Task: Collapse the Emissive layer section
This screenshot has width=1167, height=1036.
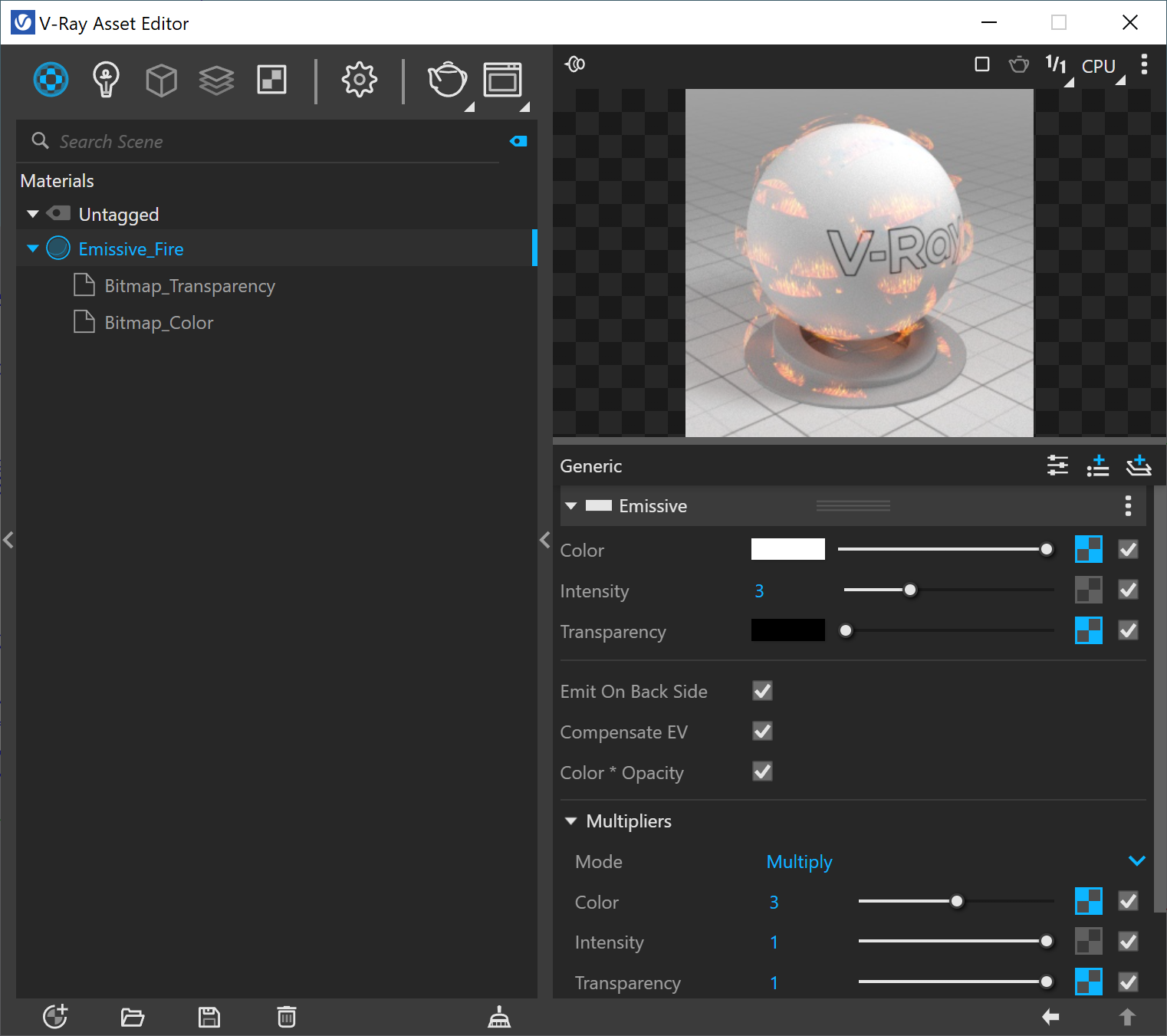Action: (x=570, y=506)
